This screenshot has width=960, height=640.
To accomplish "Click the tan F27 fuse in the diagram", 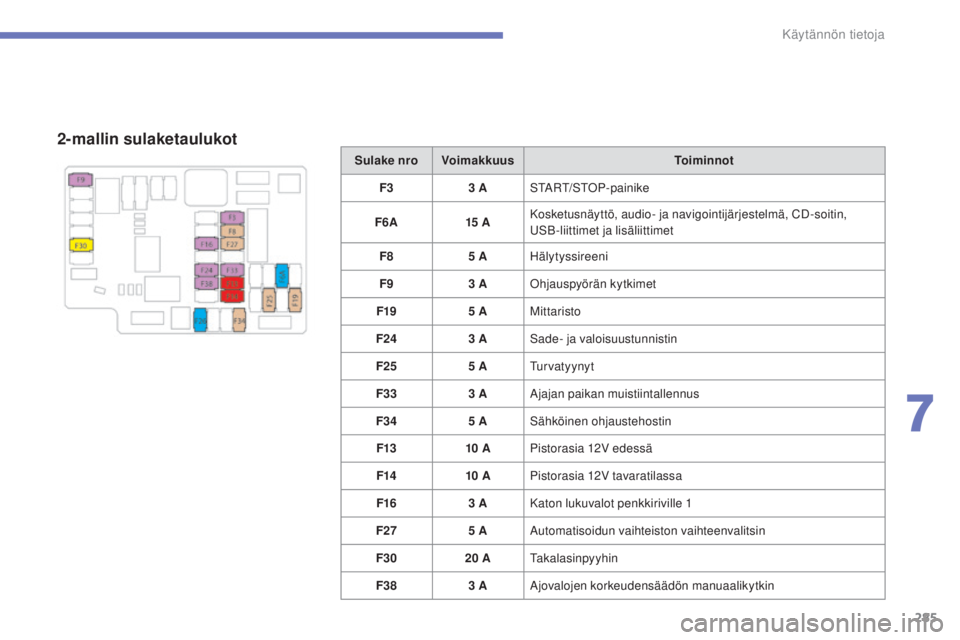I will pyautogui.click(x=232, y=244).
